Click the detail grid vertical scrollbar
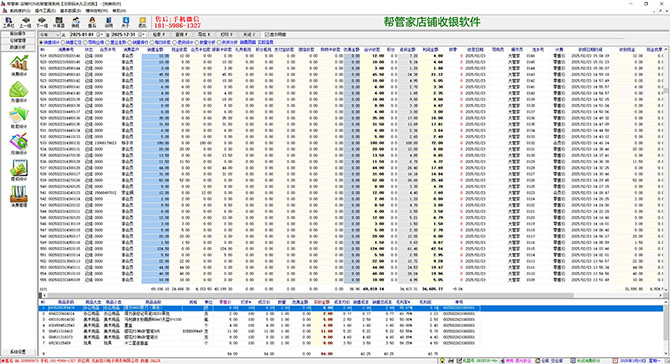The width and height of the screenshot is (670, 364). coord(665,329)
